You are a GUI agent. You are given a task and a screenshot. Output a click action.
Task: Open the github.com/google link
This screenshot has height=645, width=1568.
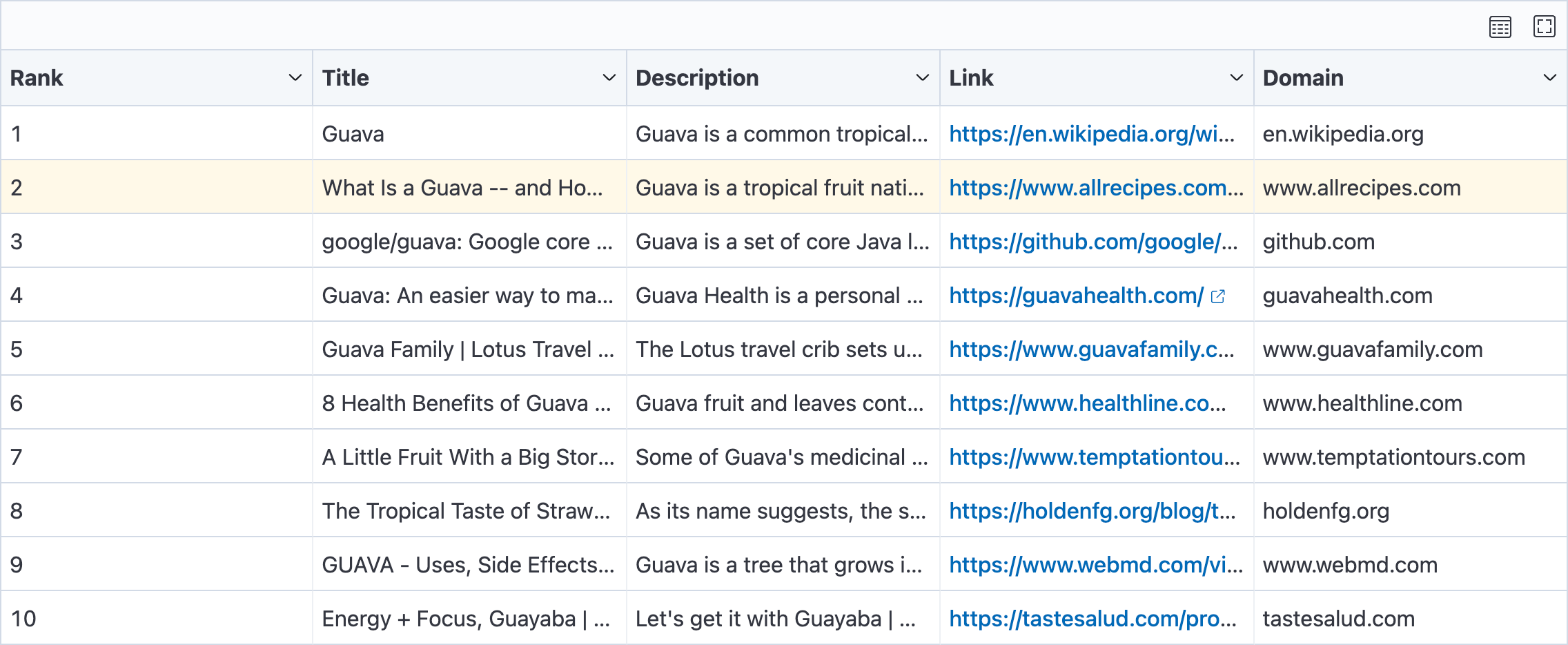click(x=1093, y=242)
